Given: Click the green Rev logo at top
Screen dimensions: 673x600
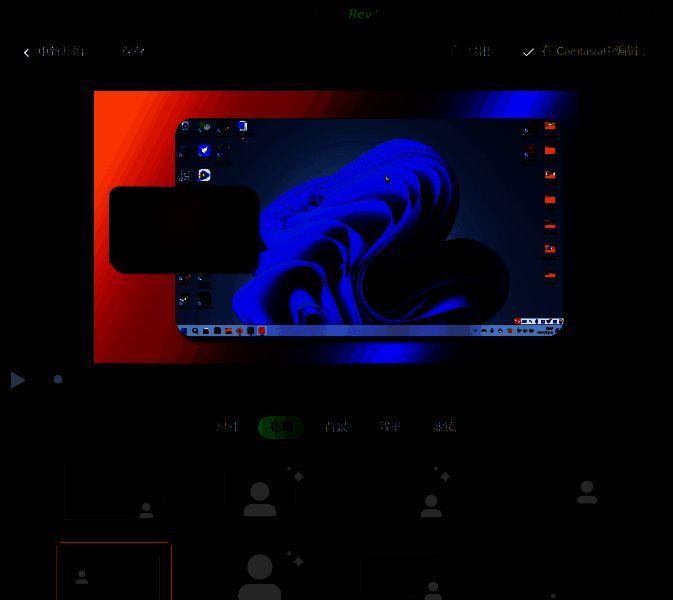Looking at the screenshot, I should tap(361, 14).
